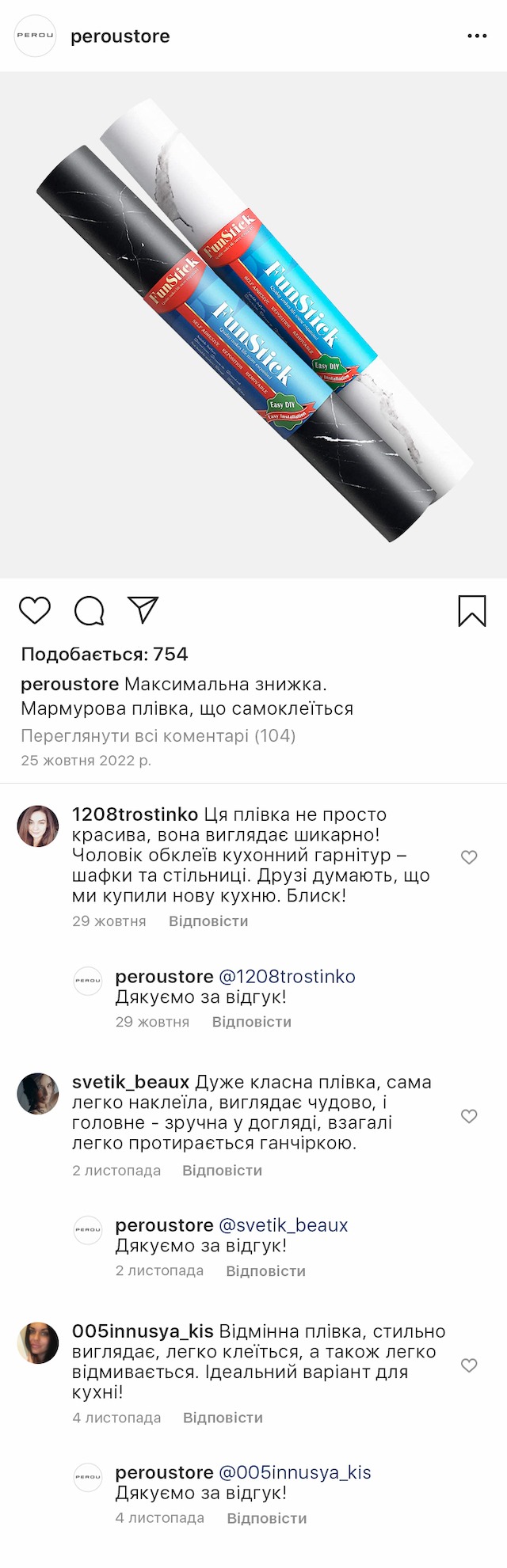
Task: Open 005innusya_kis's profile picture
Action: [x=38, y=1342]
